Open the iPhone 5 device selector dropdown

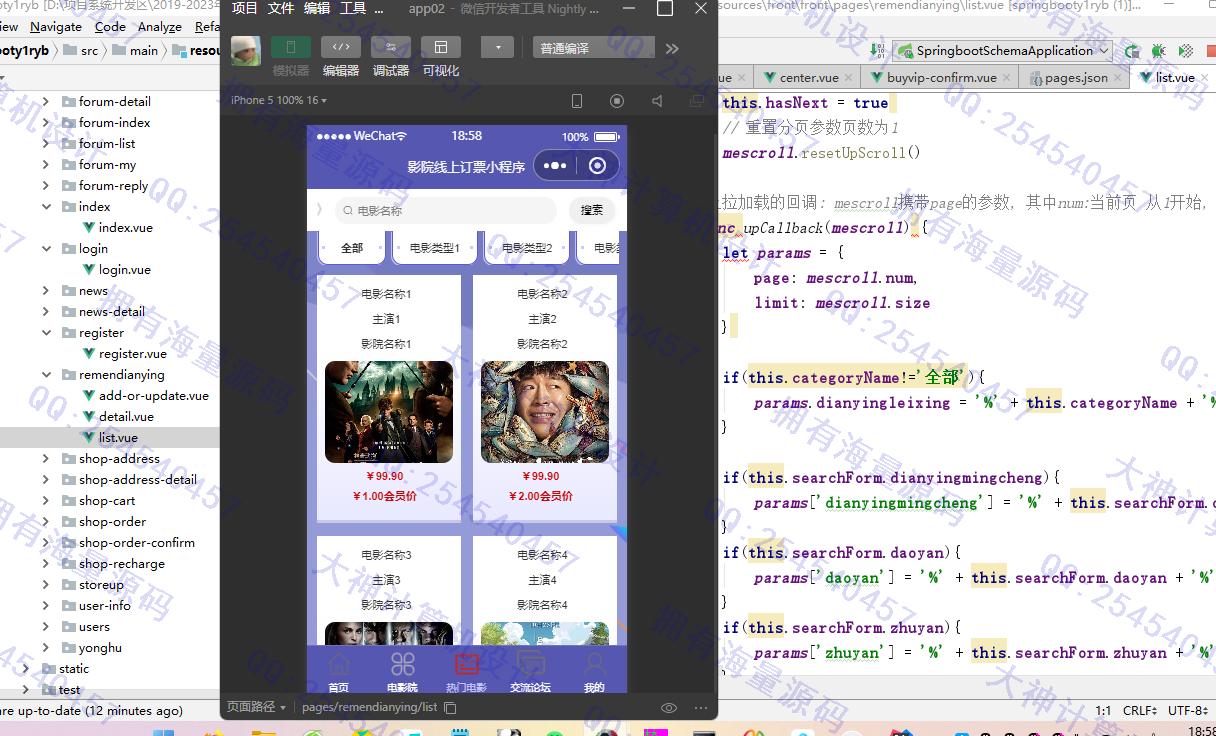click(x=279, y=100)
